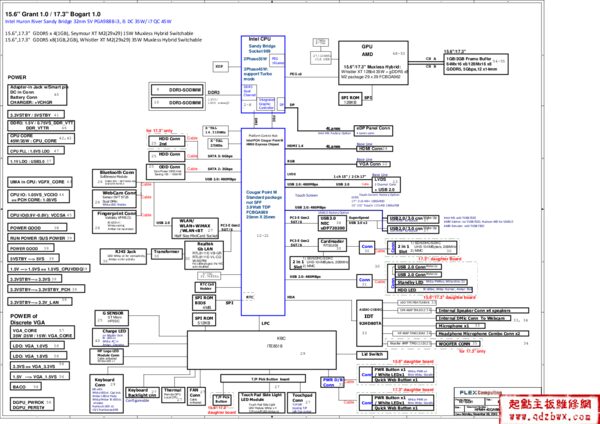The height and width of the screenshot is (424, 600).
Task: Click the GPU AMD block
Action: [373, 63]
